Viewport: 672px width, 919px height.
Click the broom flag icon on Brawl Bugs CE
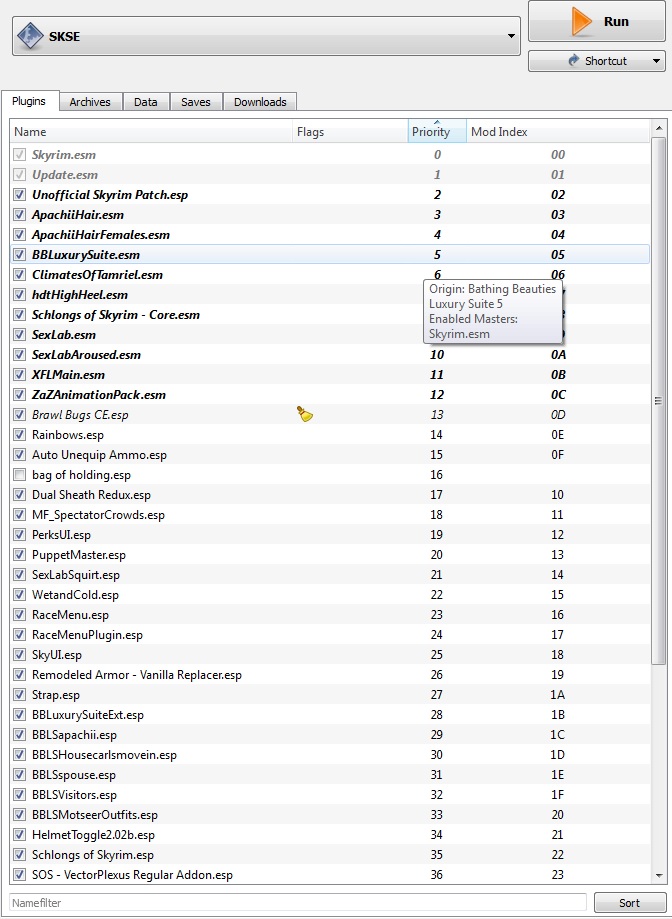[x=306, y=414]
